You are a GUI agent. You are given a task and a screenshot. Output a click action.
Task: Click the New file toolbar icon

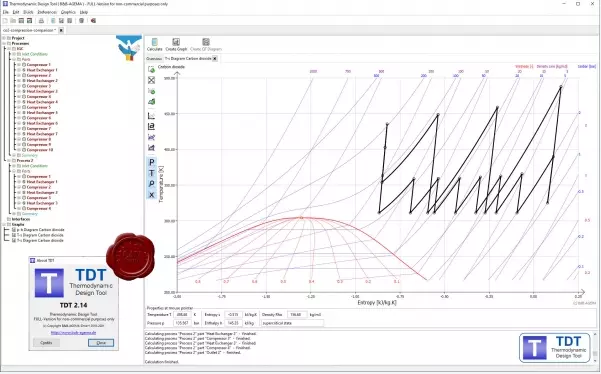point(5,21)
